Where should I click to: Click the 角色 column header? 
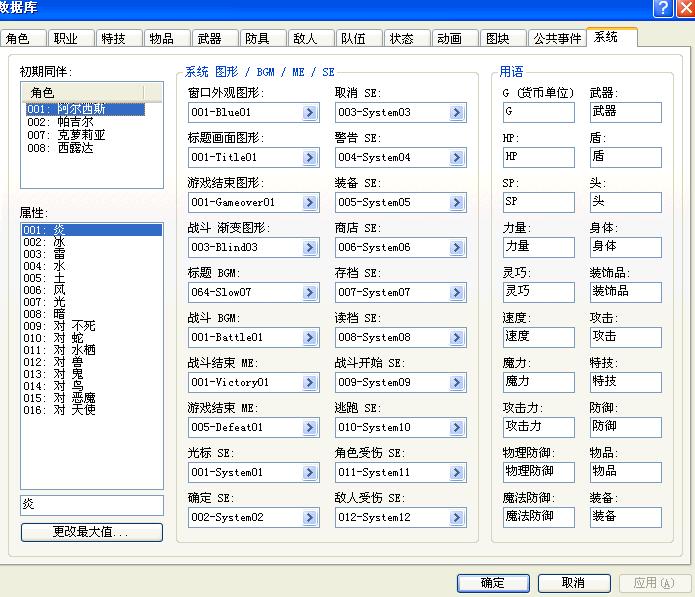pos(83,93)
